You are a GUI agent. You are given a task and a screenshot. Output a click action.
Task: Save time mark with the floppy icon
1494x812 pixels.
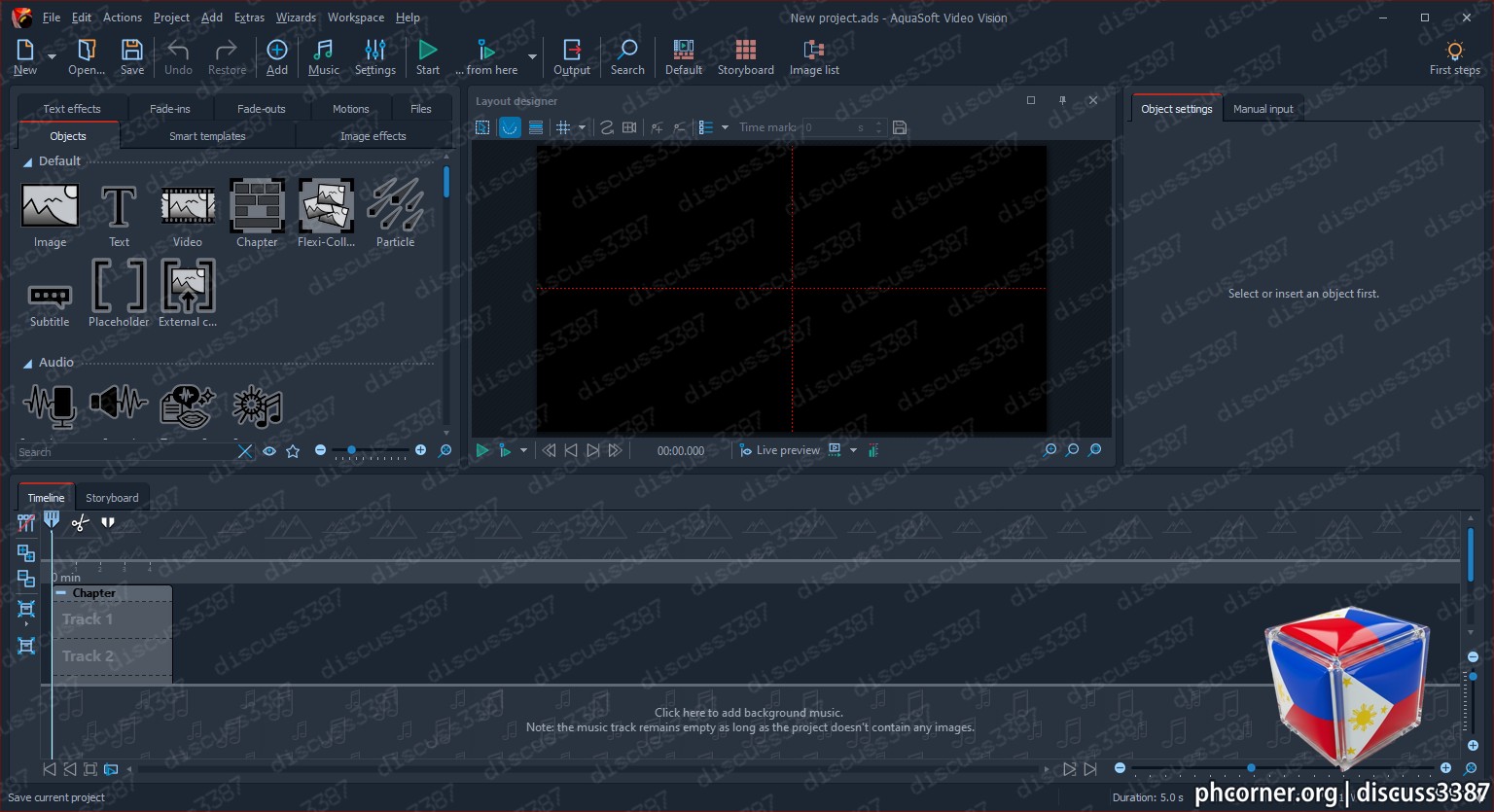tap(900, 127)
